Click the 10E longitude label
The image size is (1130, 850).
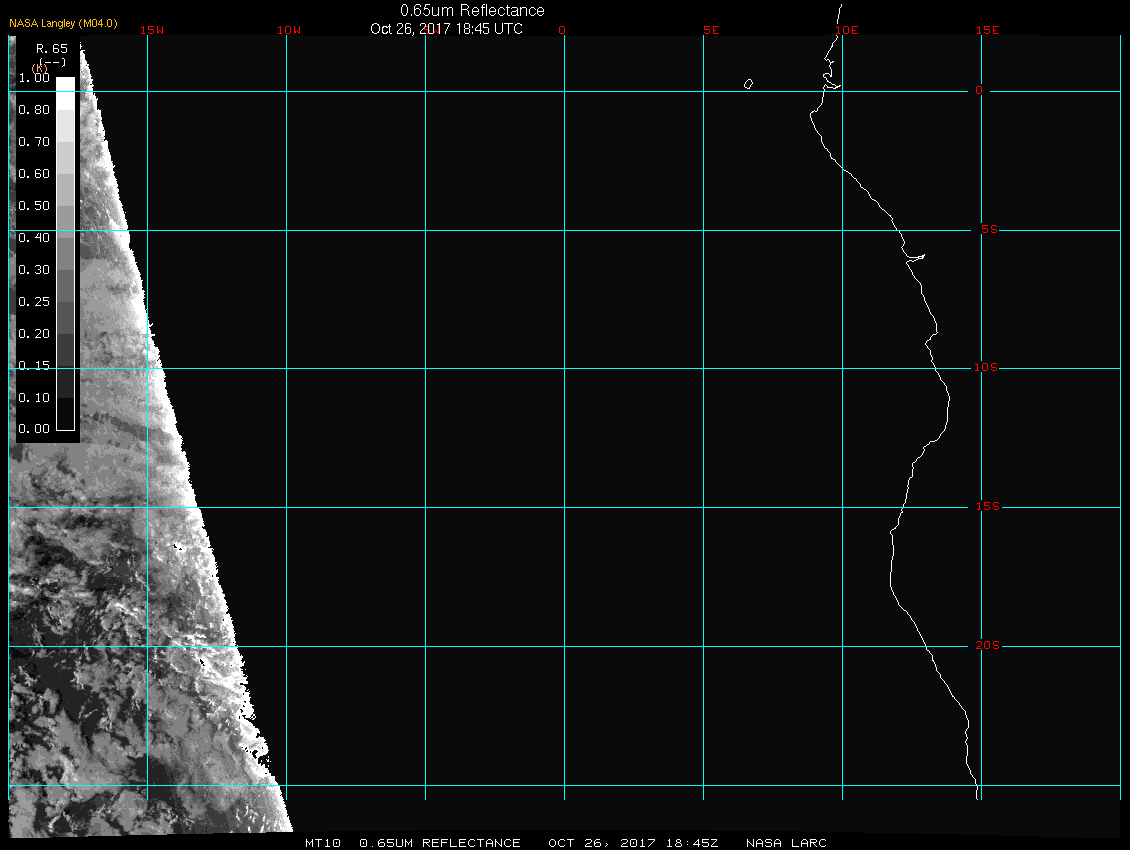coord(847,30)
